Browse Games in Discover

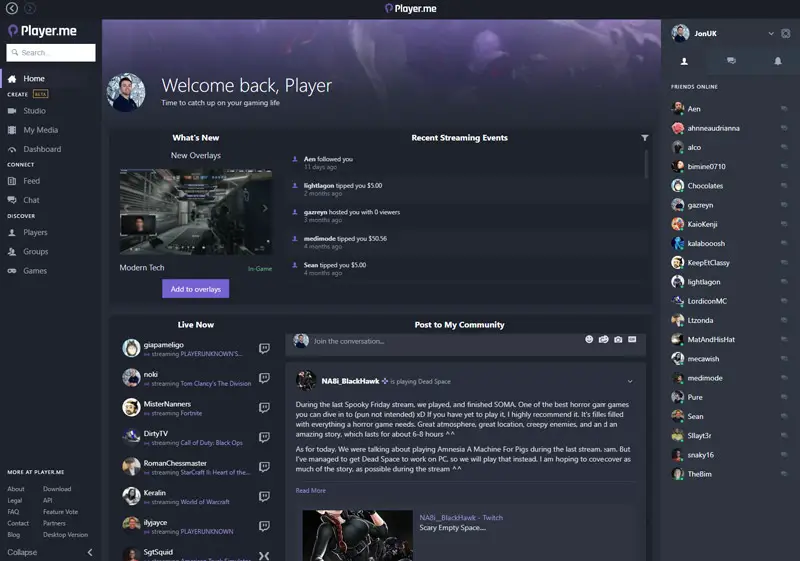pos(34,271)
